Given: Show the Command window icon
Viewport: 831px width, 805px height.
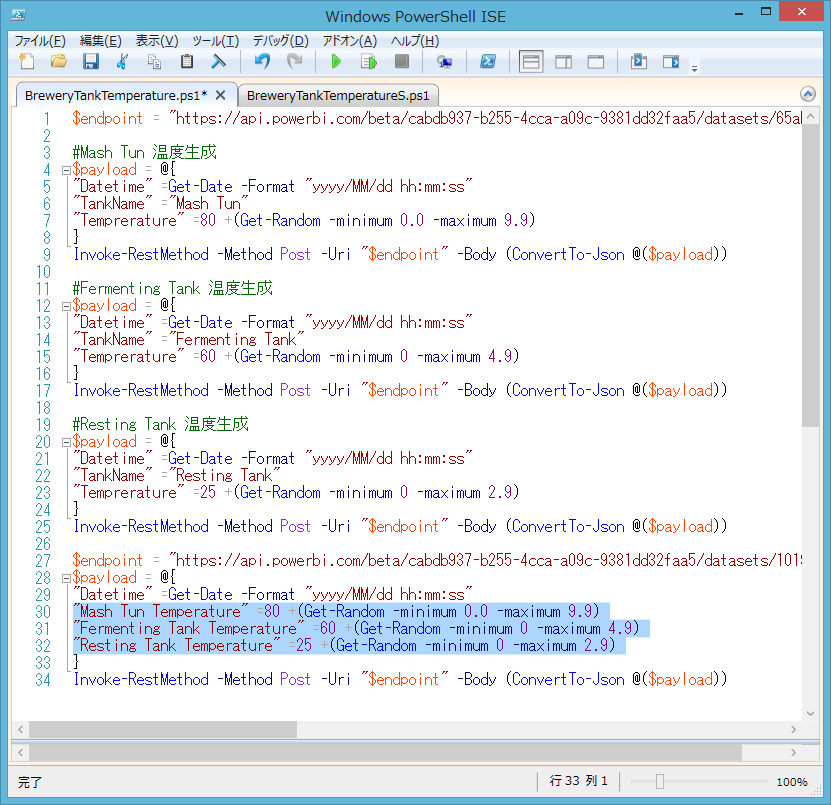Looking at the screenshot, I should coord(639,61).
